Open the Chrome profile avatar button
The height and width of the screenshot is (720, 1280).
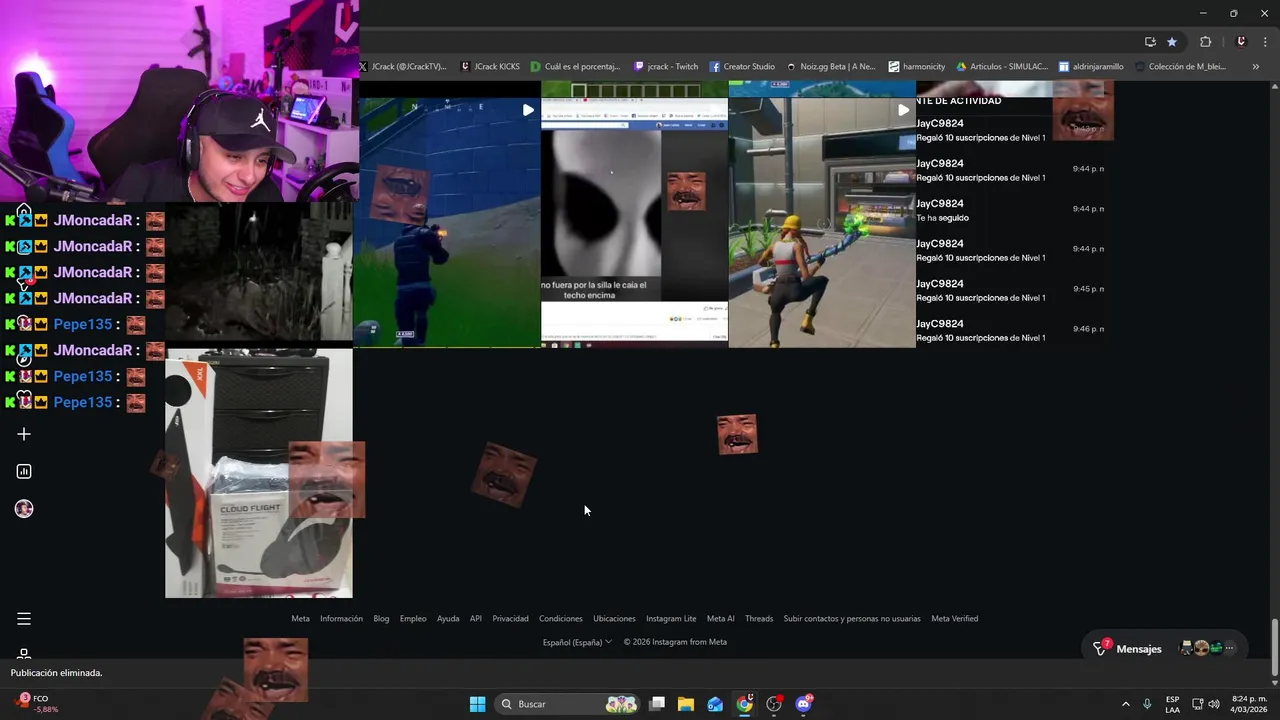click(x=1241, y=42)
